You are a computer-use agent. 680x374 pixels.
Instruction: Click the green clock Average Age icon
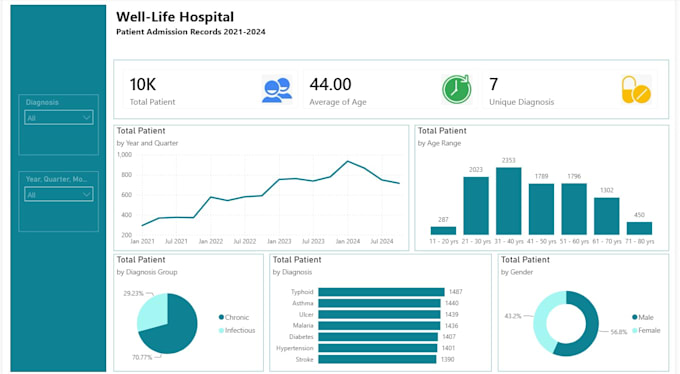tap(457, 89)
